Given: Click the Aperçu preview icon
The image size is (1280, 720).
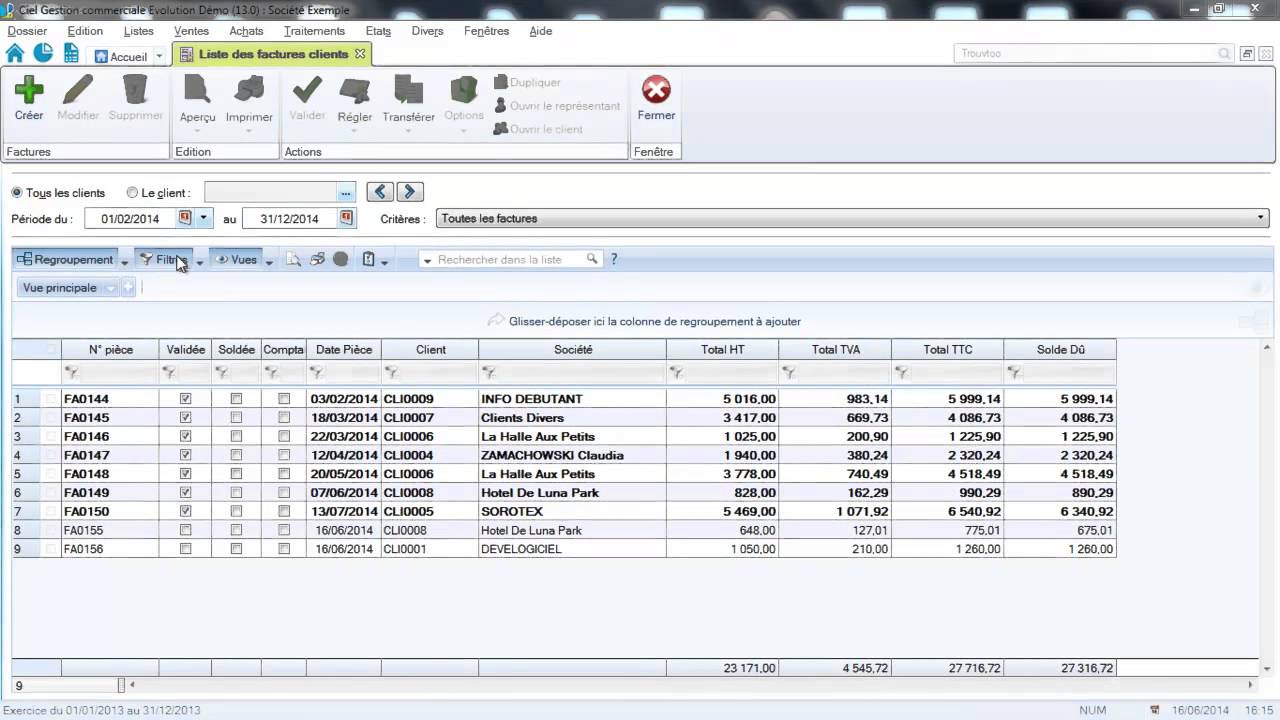Looking at the screenshot, I should 197,90.
